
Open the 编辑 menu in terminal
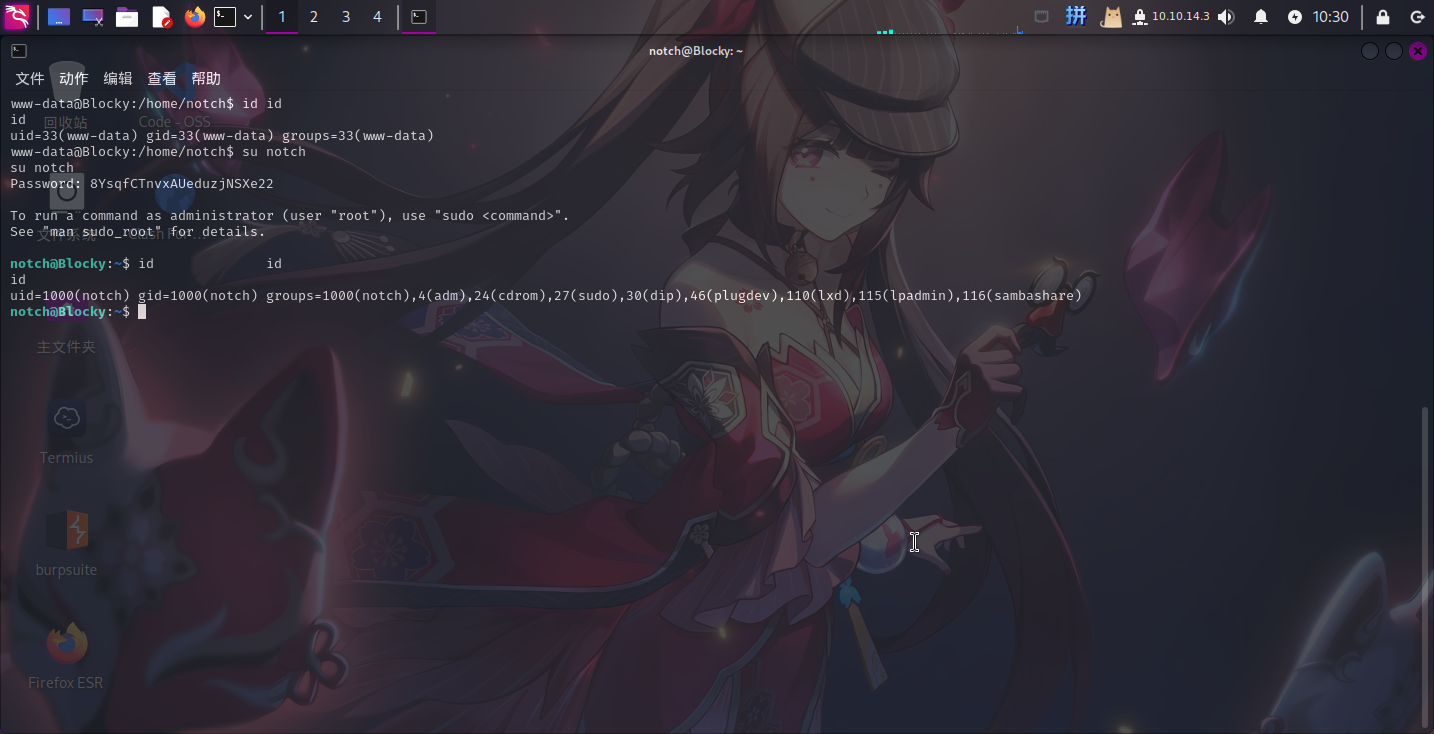point(118,79)
